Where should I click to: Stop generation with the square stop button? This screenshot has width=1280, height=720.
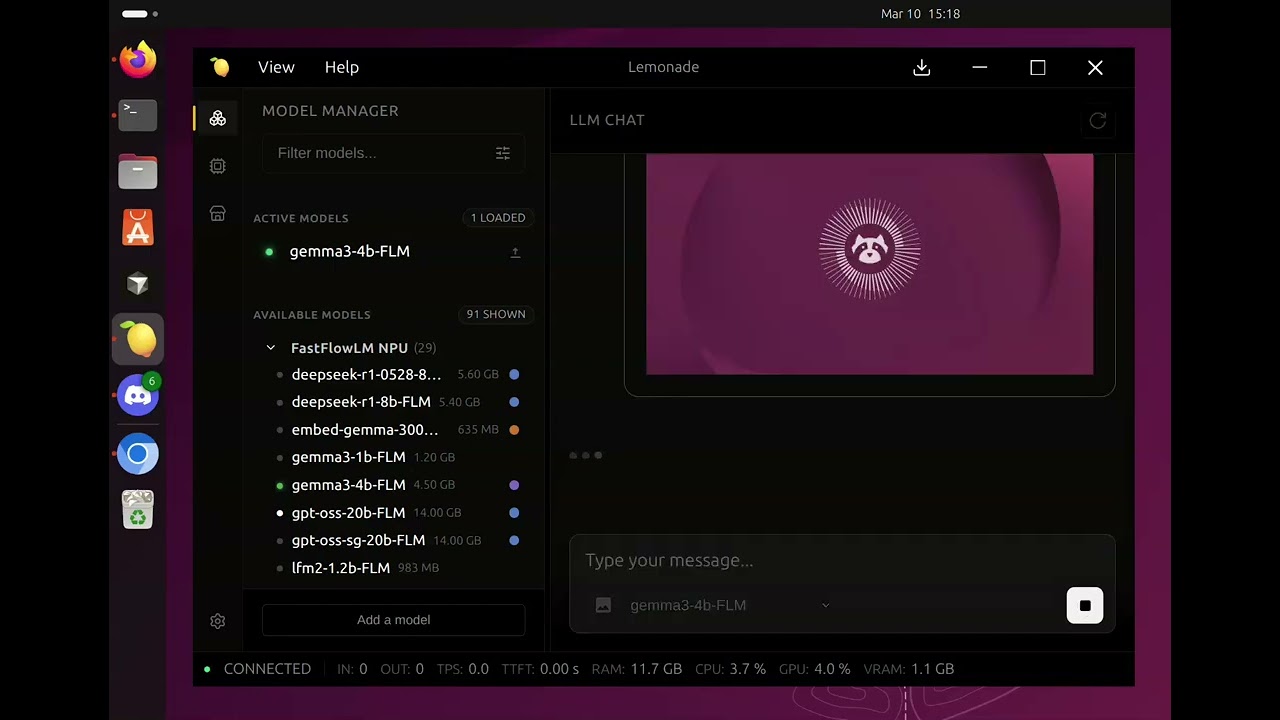point(1085,605)
